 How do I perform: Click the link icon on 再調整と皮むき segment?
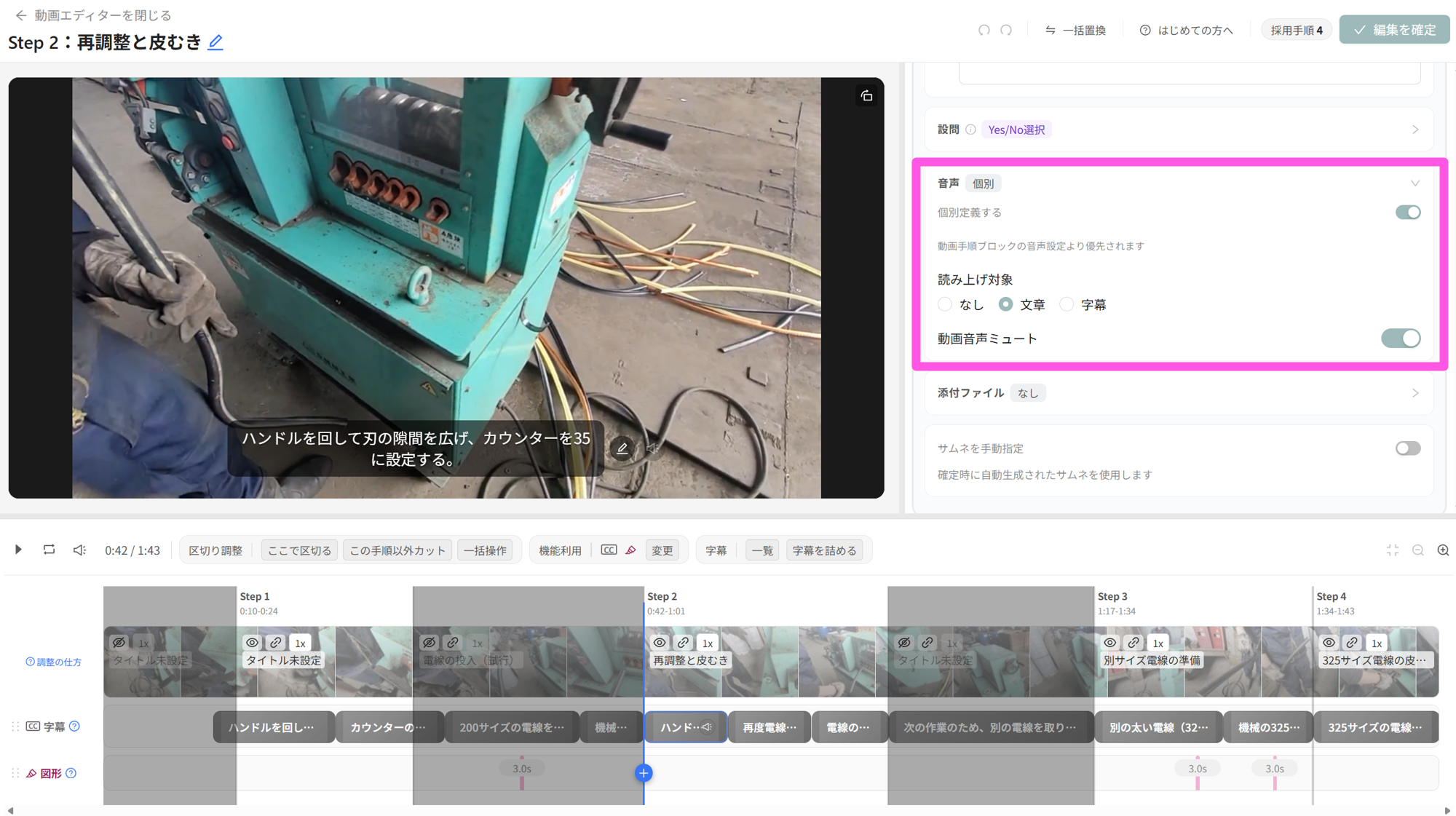(683, 643)
